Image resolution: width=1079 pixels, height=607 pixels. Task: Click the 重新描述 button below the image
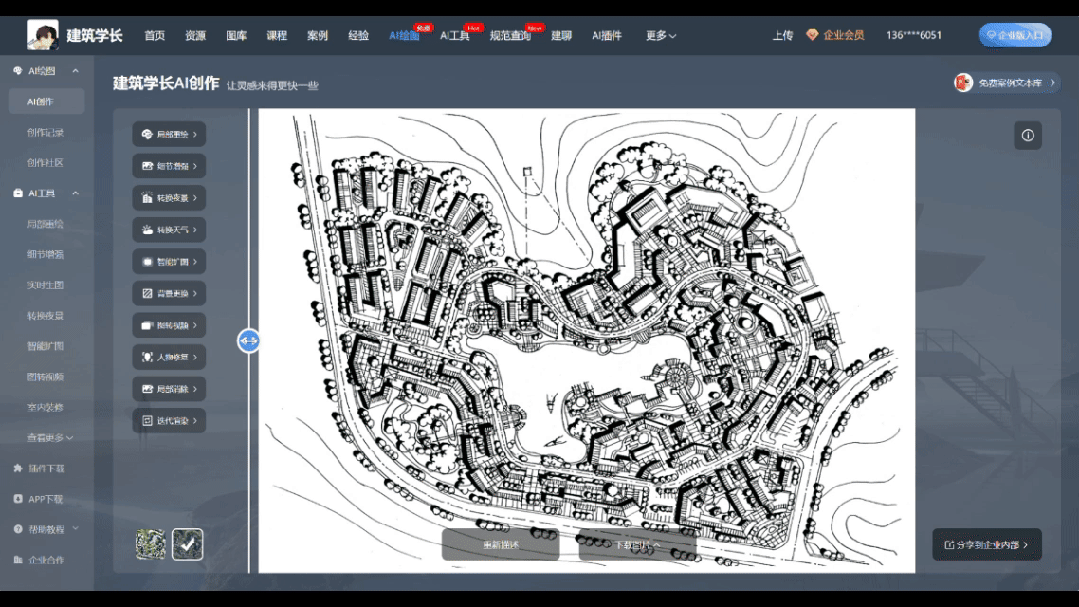click(x=500, y=544)
